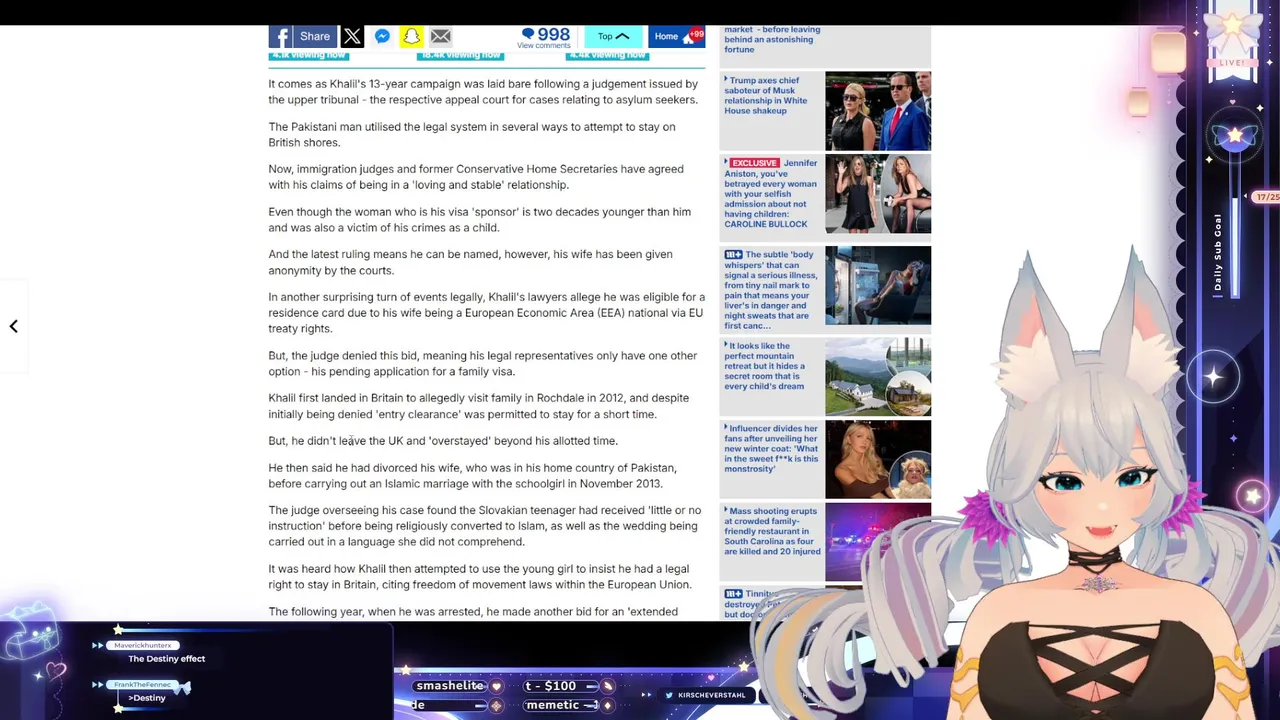Screen dimensions: 1280x720
Task: Click the Facebook share icon
Action: [x=280, y=37]
